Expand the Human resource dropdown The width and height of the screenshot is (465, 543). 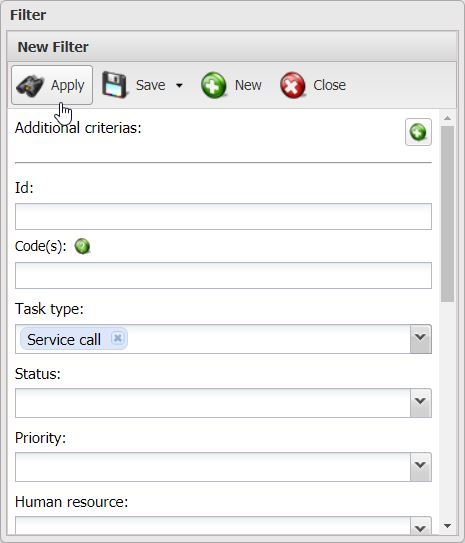point(420,526)
